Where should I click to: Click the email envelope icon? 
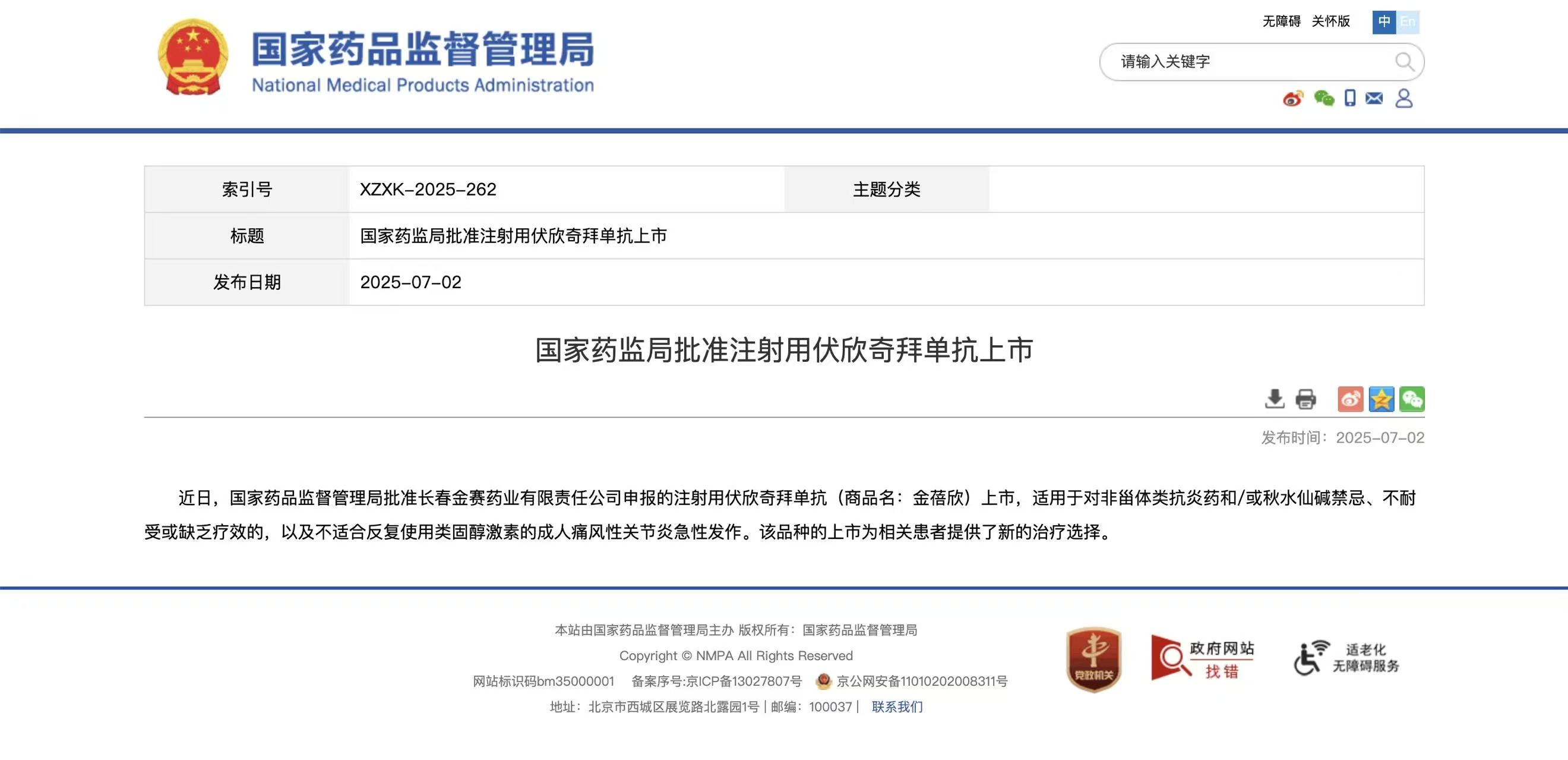[x=1374, y=98]
